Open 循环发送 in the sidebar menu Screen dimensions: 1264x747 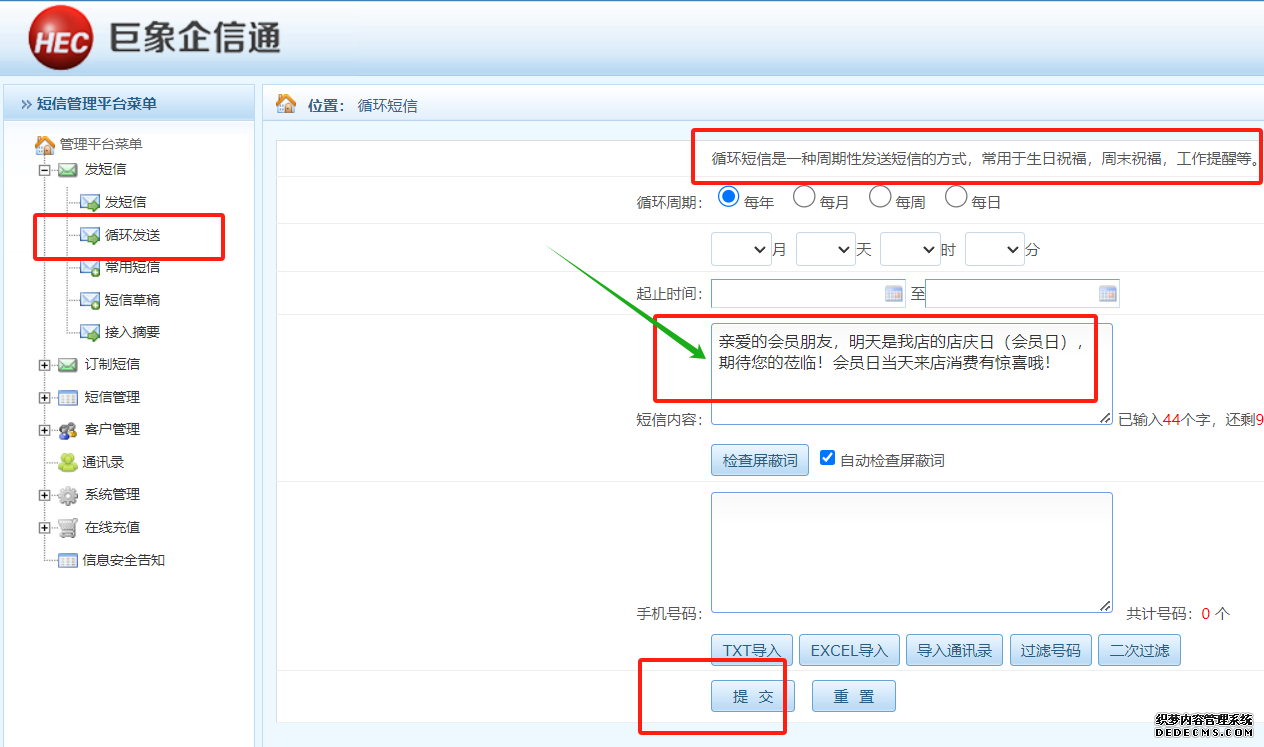point(132,235)
